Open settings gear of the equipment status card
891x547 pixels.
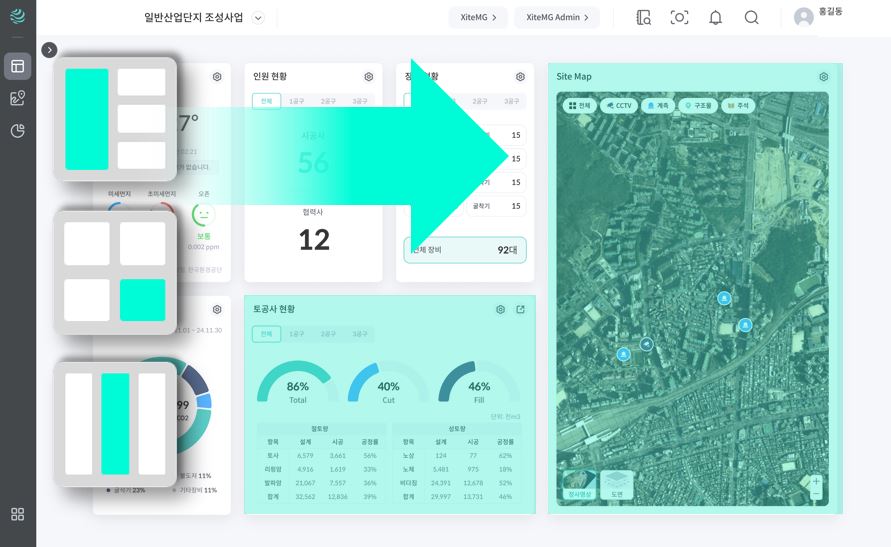[x=520, y=77]
